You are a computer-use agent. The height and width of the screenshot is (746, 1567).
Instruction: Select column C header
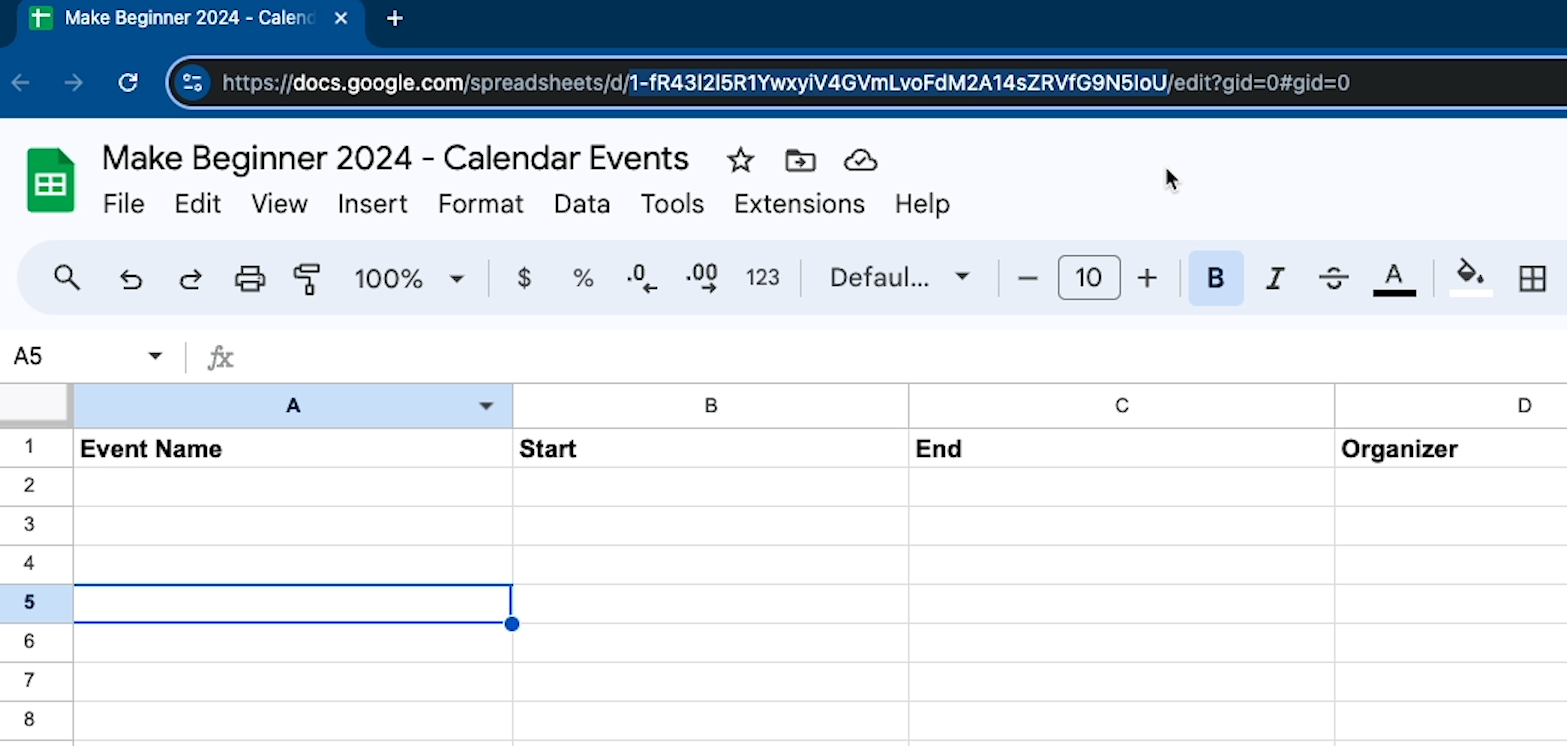click(1122, 406)
